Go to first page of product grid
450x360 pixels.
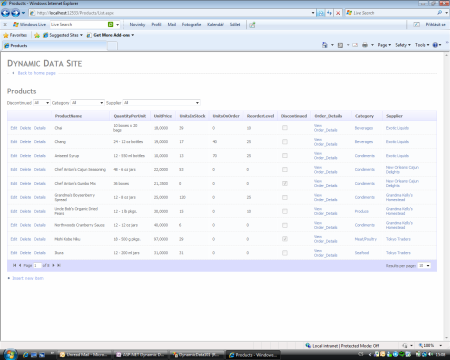pos(14,265)
